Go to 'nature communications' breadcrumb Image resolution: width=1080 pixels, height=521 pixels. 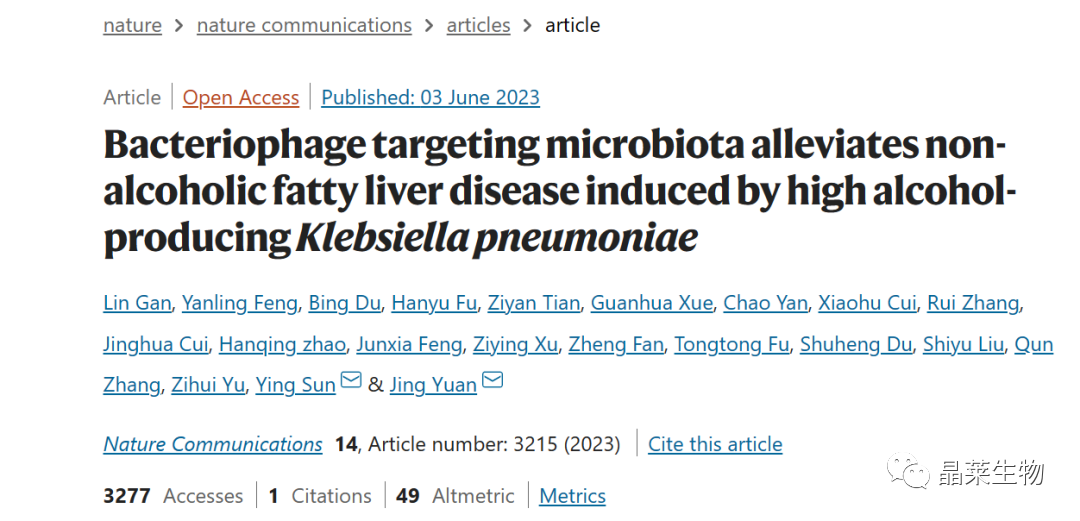coord(304,26)
